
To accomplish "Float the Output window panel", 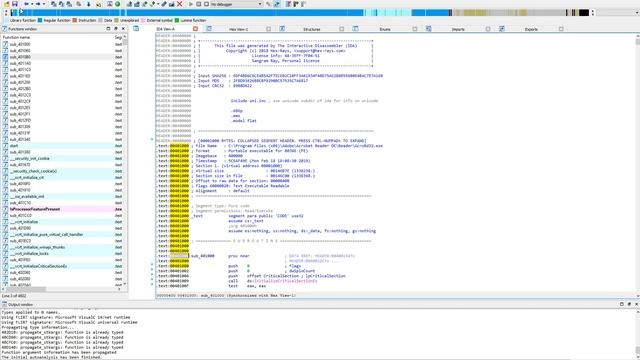I will tap(622, 304).
